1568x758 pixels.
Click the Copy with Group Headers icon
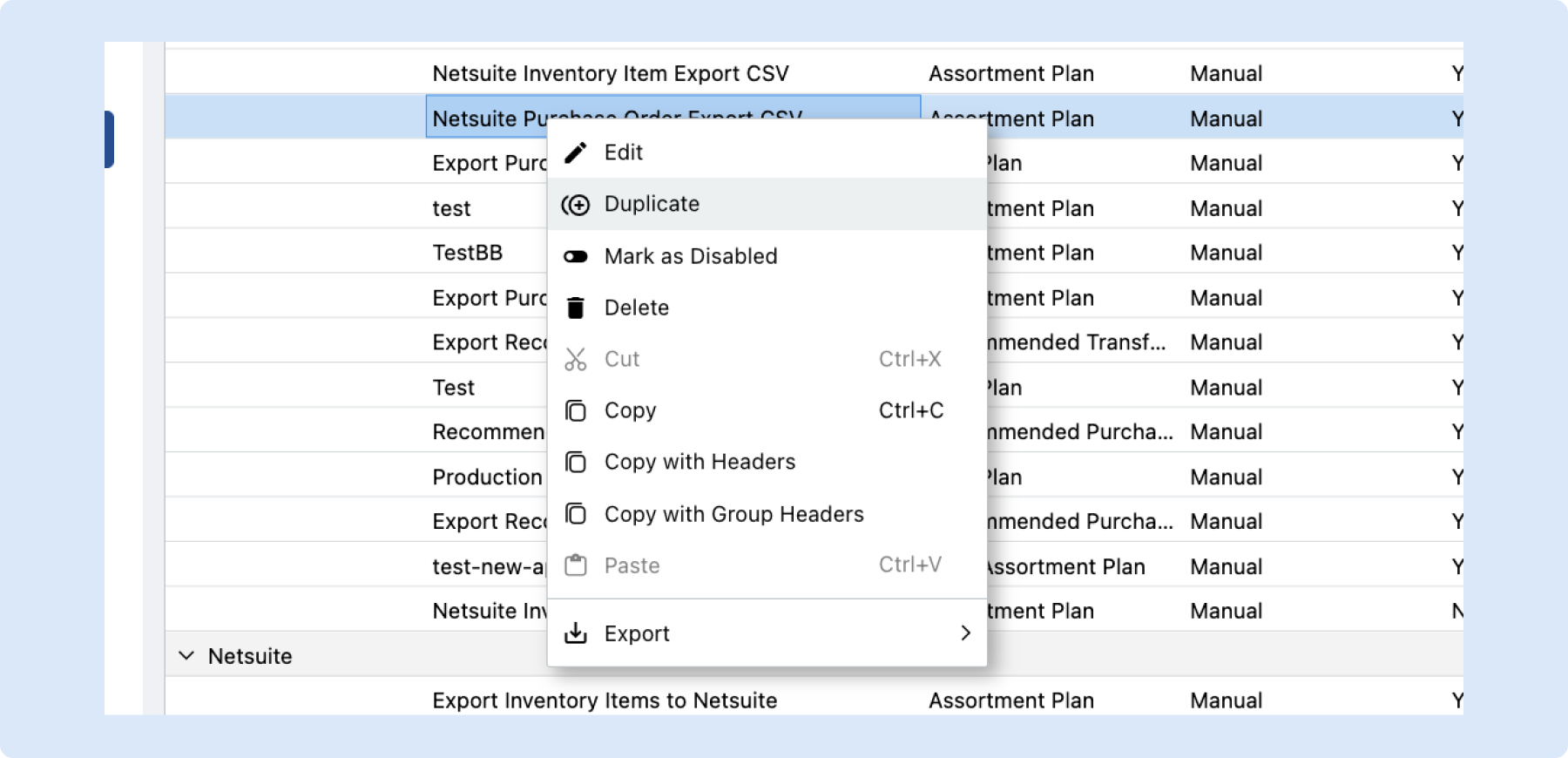point(575,514)
